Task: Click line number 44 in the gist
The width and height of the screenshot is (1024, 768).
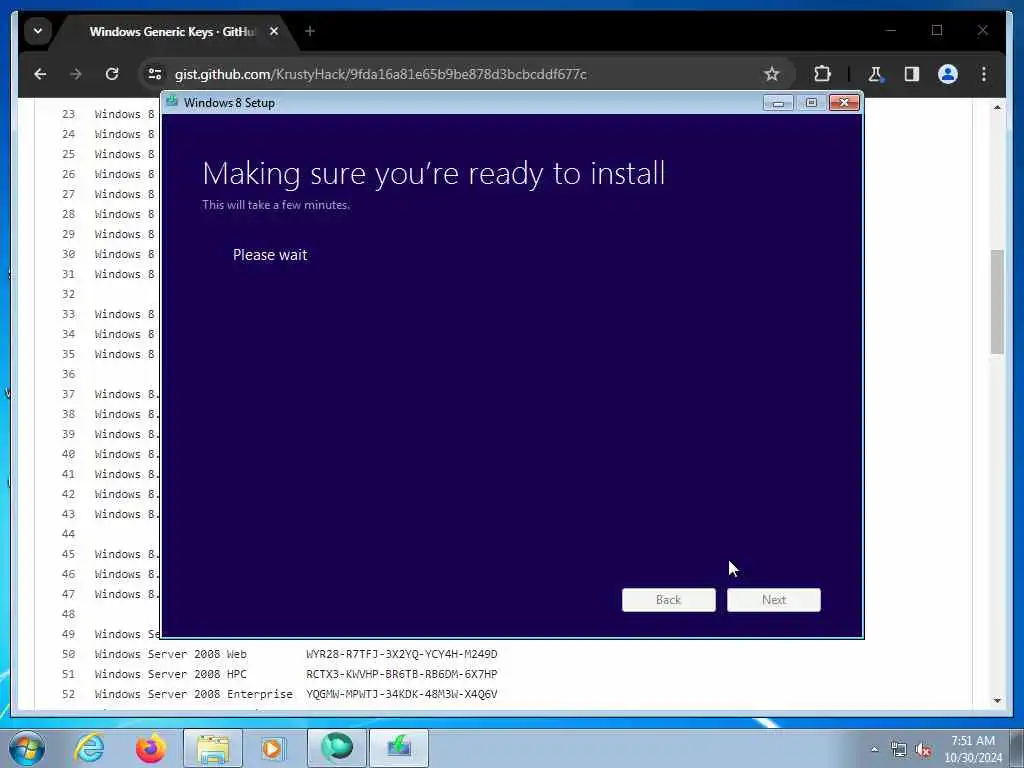Action: [68, 534]
